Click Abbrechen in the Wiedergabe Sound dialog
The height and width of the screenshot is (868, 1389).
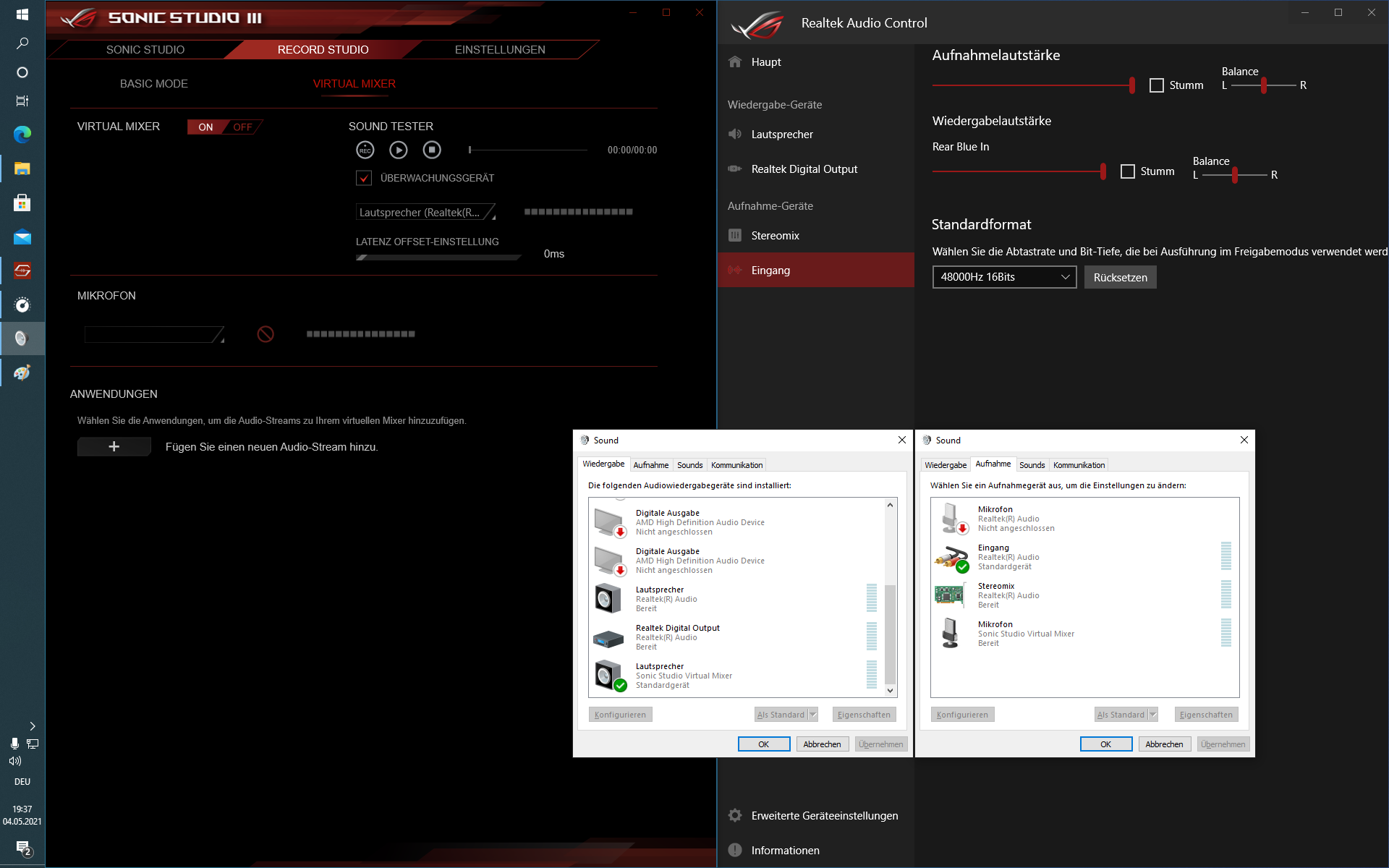tap(822, 744)
